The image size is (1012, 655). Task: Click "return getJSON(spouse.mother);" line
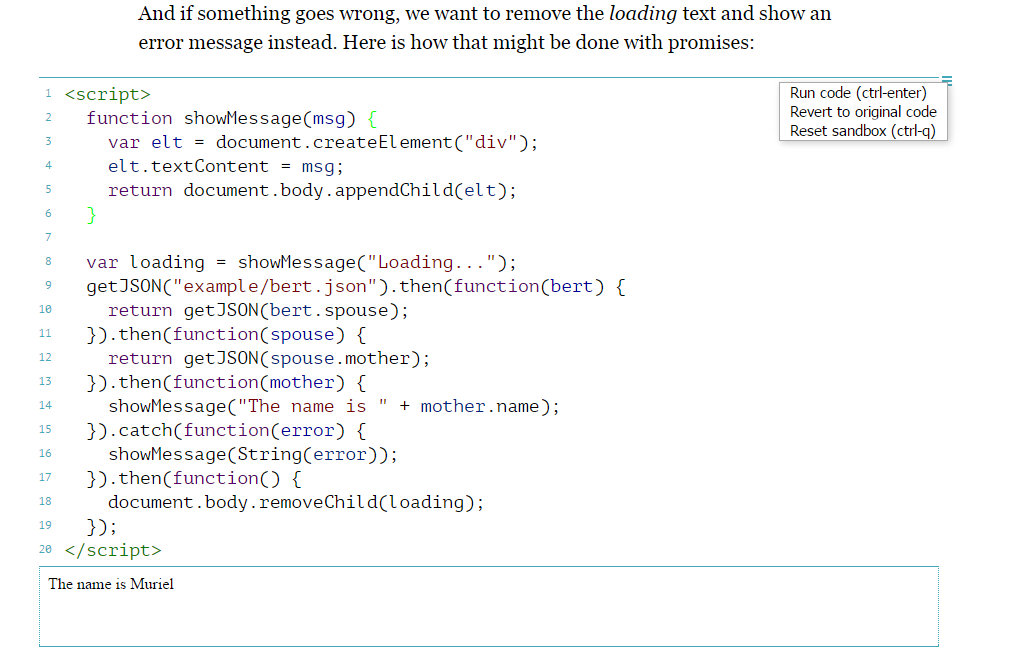(x=269, y=358)
